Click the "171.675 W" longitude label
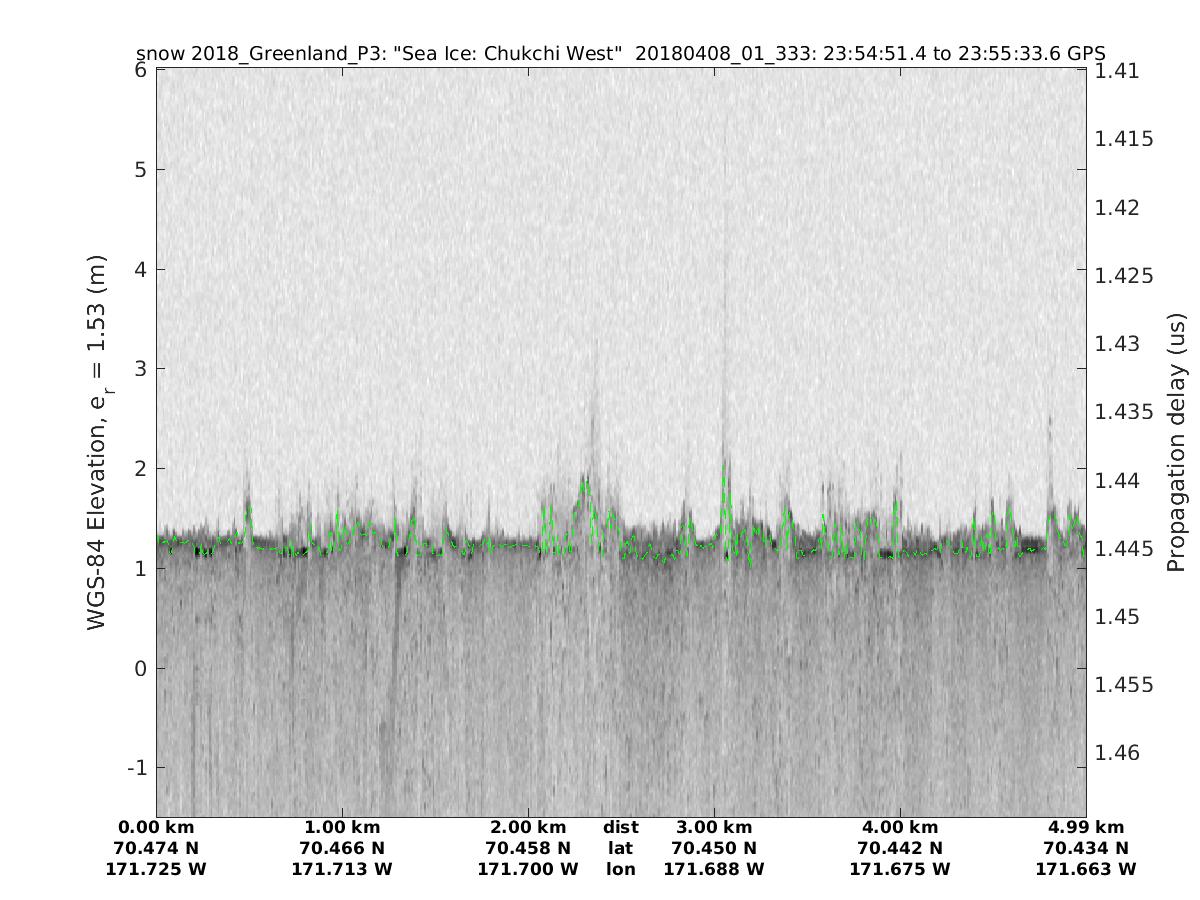 (x=900, y=870)
